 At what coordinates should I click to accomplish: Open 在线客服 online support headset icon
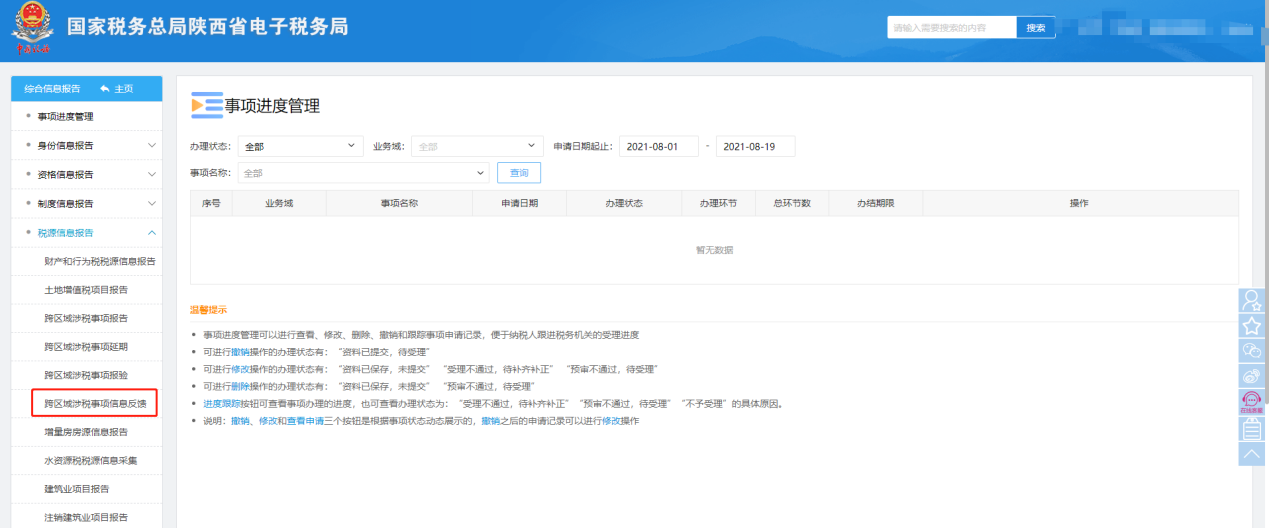point(1251,402)
